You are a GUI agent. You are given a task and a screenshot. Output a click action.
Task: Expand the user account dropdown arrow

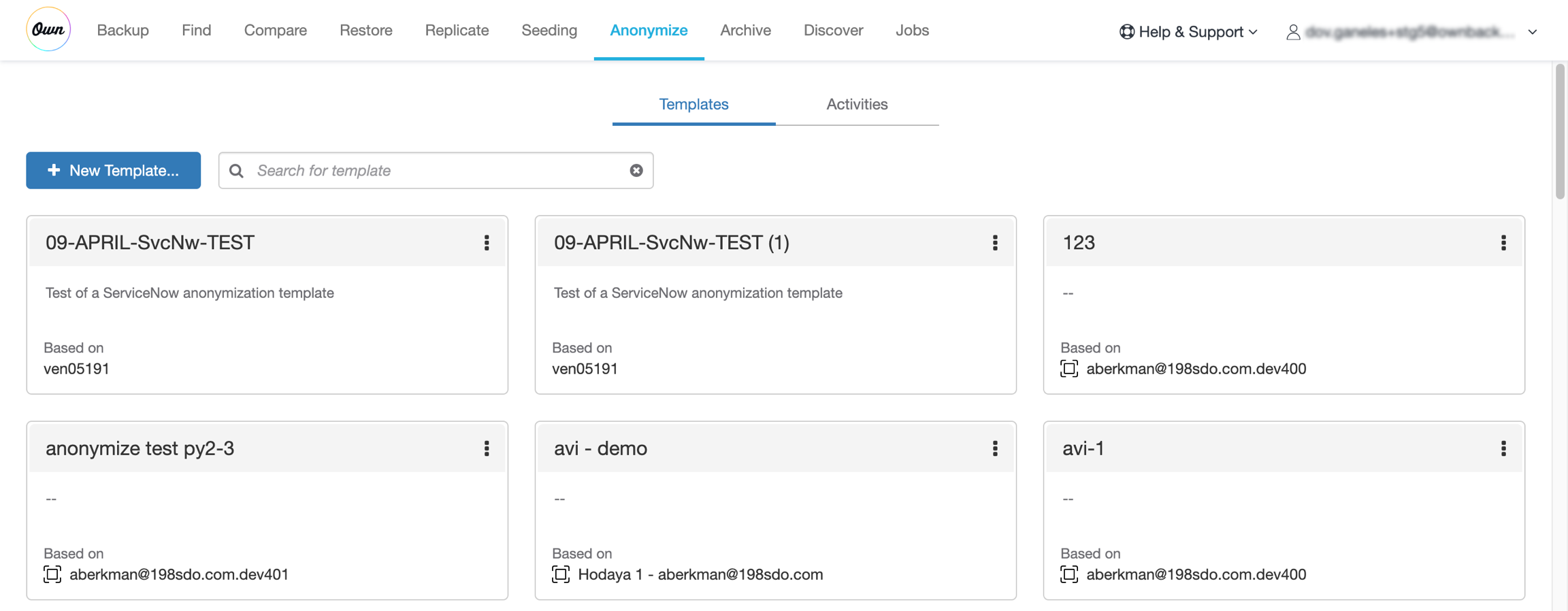pyautogui.click(x=1533, y=32)
